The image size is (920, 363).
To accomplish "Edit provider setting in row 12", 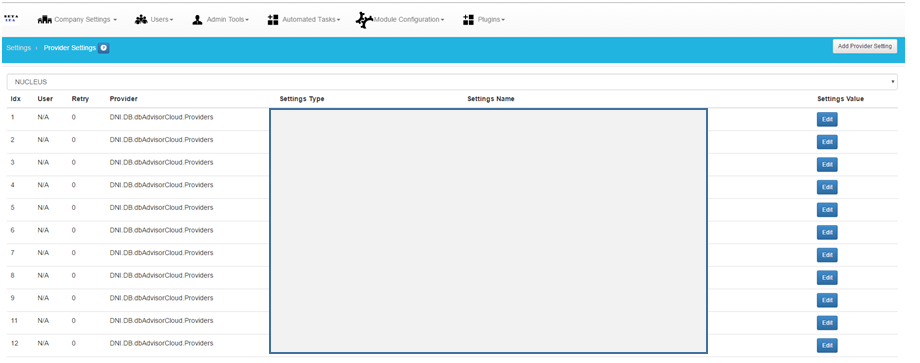I will click(827, 345).
